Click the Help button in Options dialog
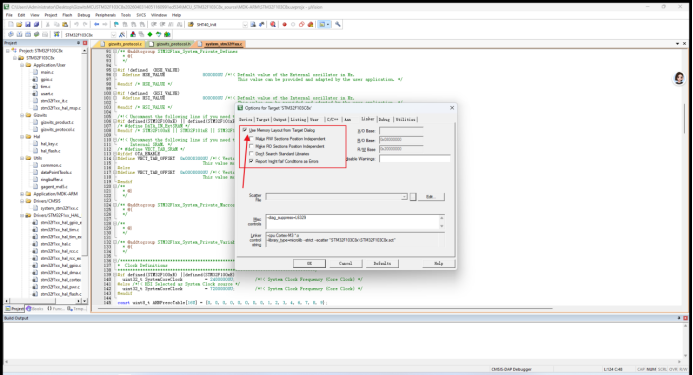693x375 pixels. 438,264
